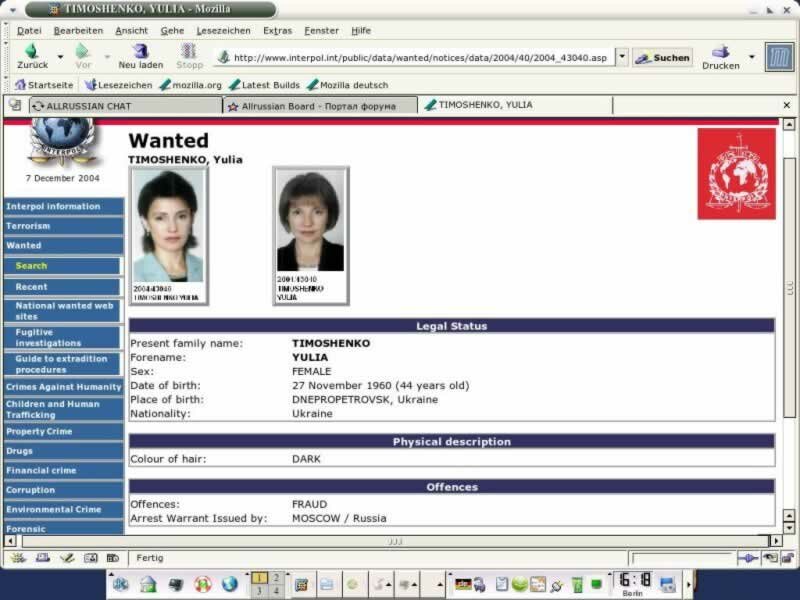Switch to virtual desktop 2

coord(276,578)
